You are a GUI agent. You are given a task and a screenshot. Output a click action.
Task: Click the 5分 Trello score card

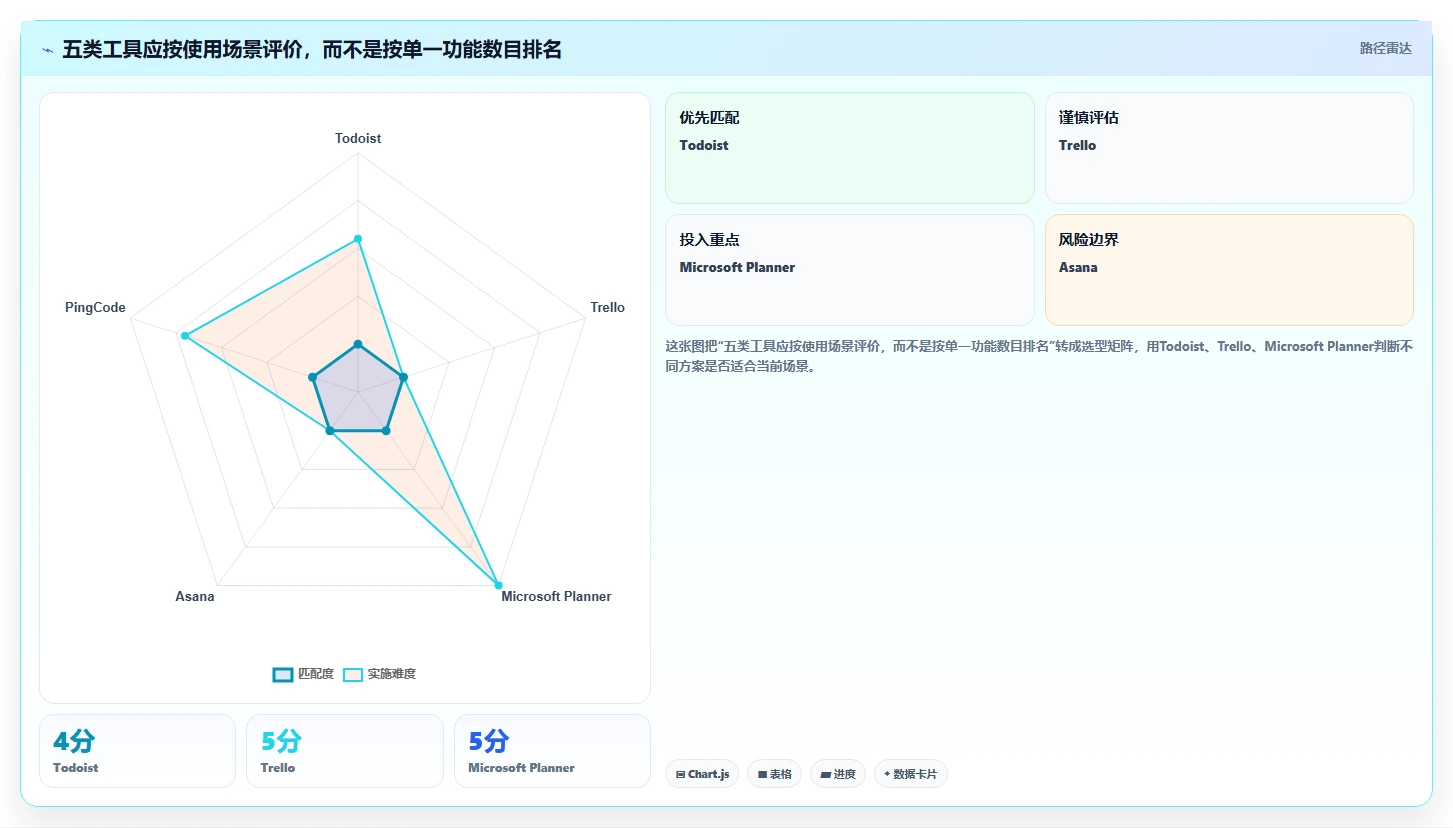[x=345, y=751]
